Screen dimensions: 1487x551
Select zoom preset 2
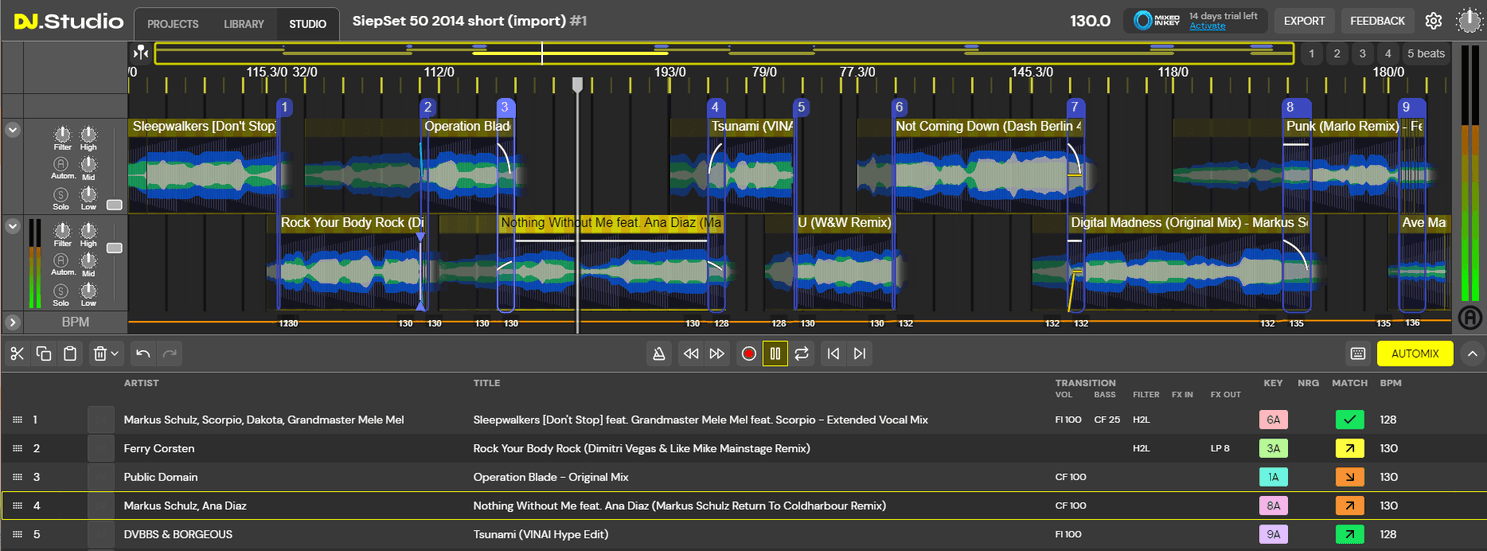[x=1337, y=54]
